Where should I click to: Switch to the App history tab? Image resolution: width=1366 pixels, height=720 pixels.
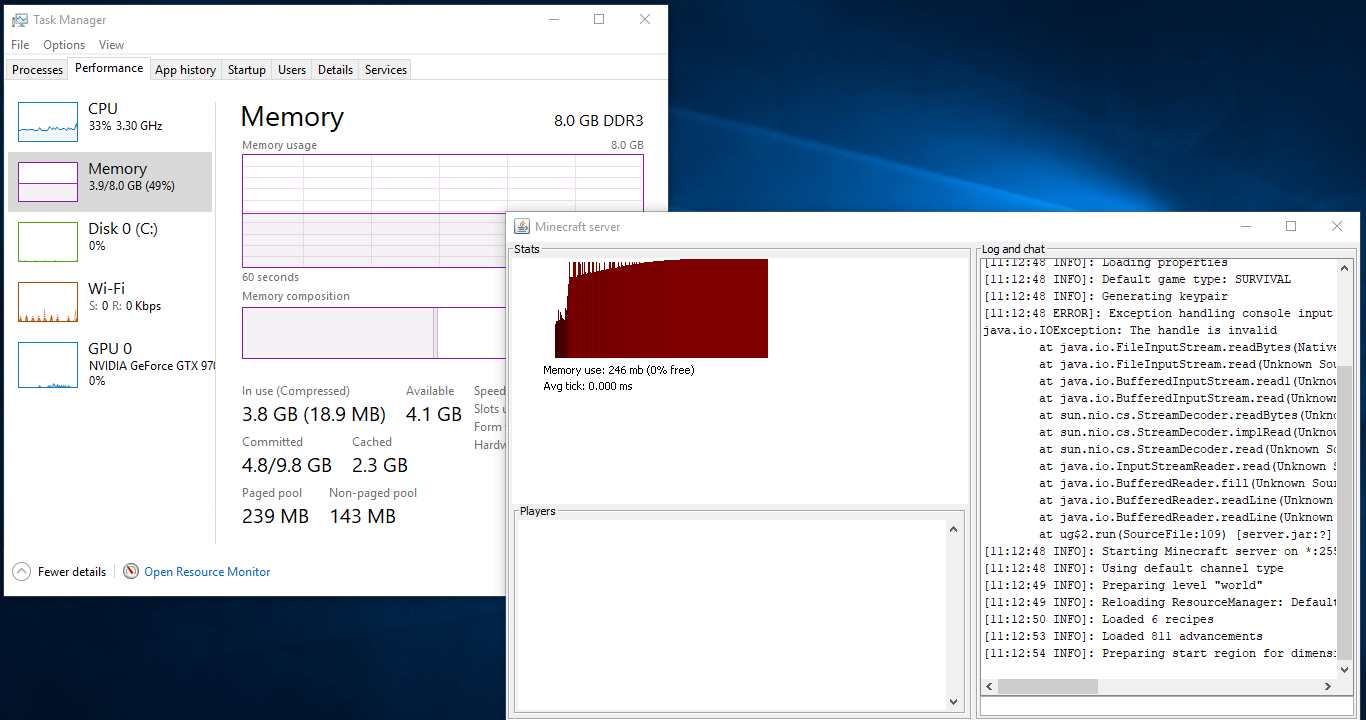185,70
